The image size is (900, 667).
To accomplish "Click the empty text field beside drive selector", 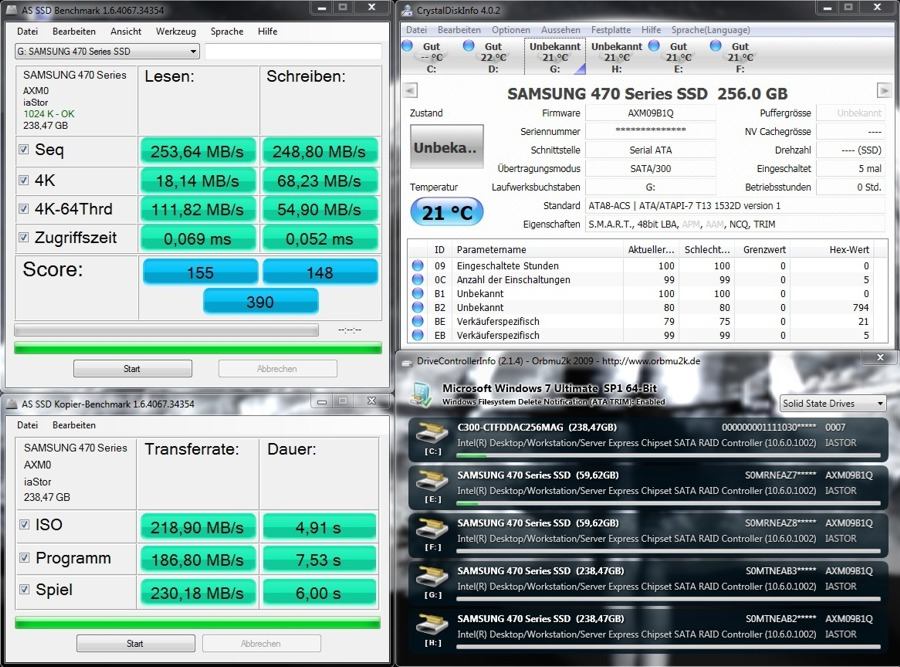I will pyautogui.click(x=293, y=52).
